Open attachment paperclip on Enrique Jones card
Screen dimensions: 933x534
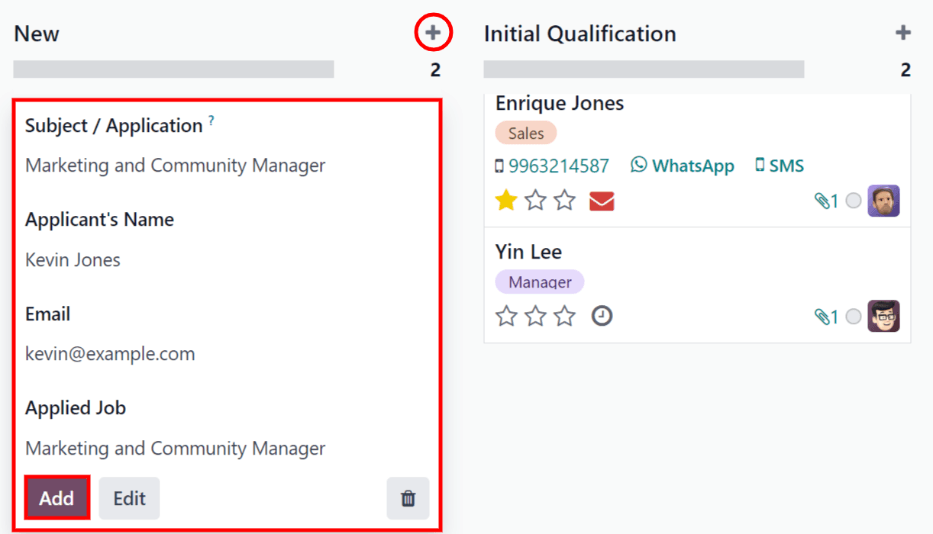click(x=826, y=201)
